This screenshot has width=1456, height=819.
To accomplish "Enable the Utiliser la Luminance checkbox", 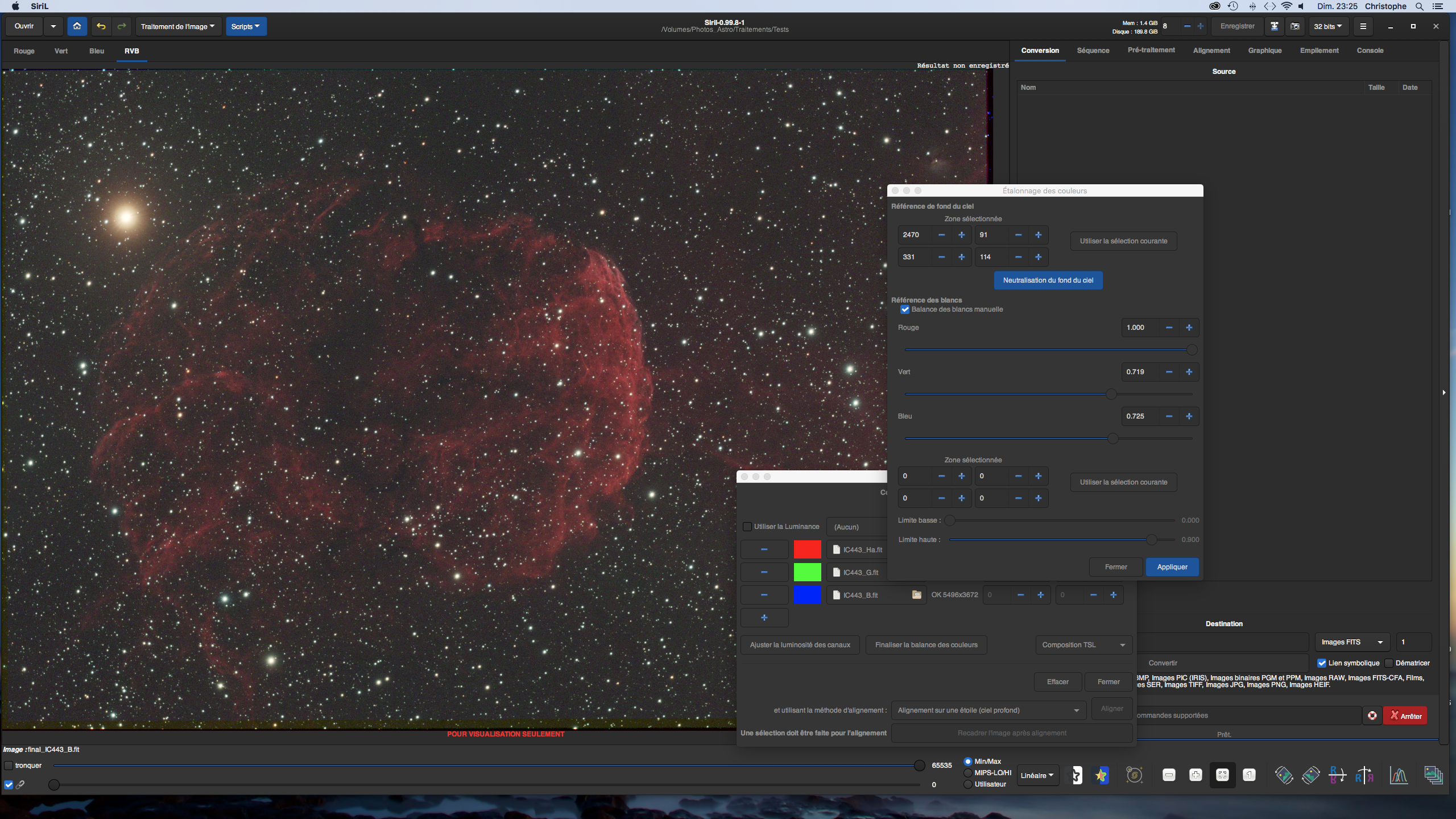I will pyautogui.click(x=747, y=527).
